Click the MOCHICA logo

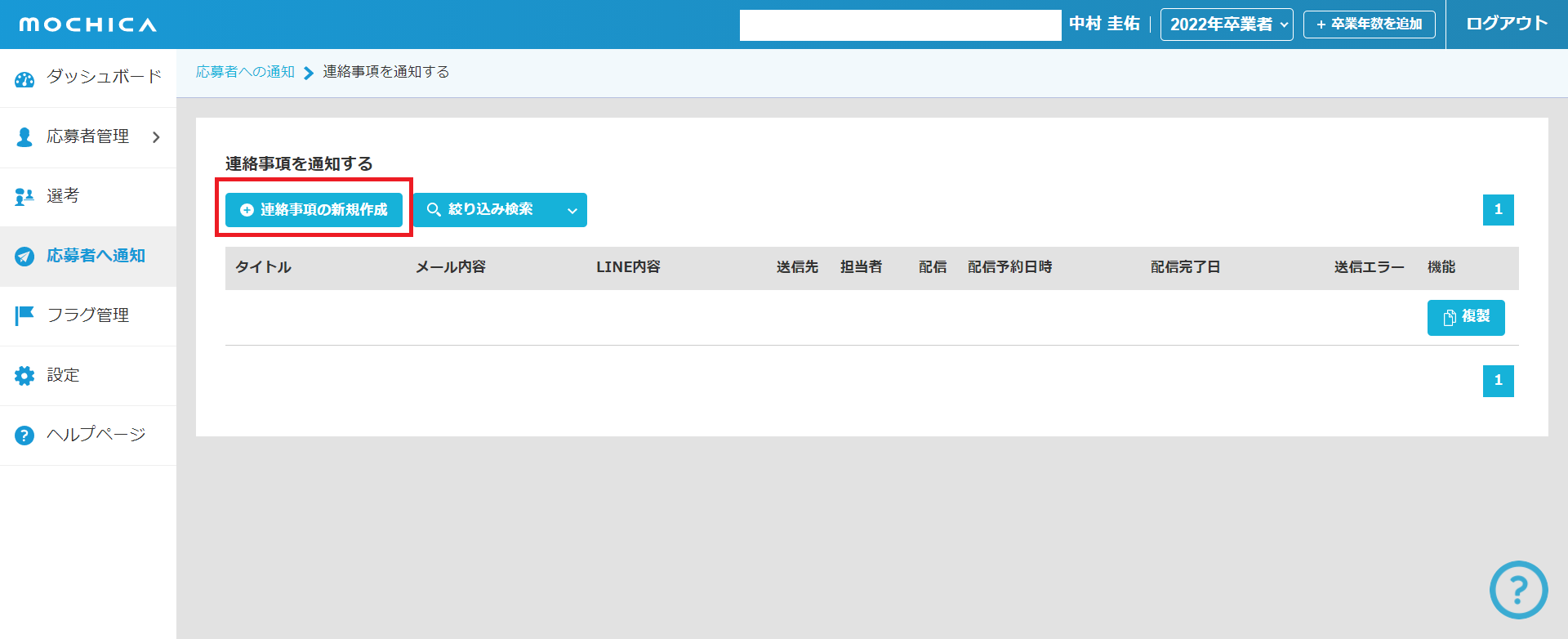[88, 25]
